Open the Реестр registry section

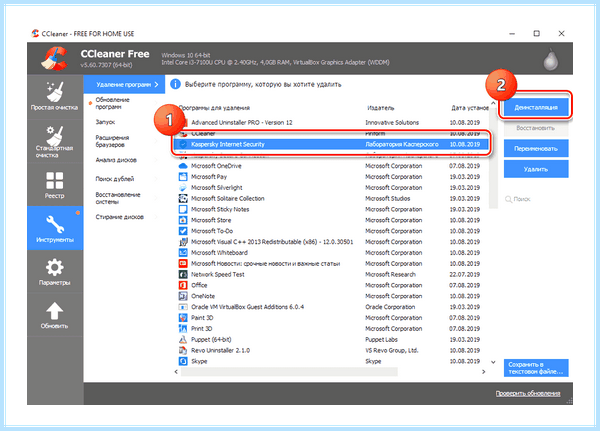point(55,185)
